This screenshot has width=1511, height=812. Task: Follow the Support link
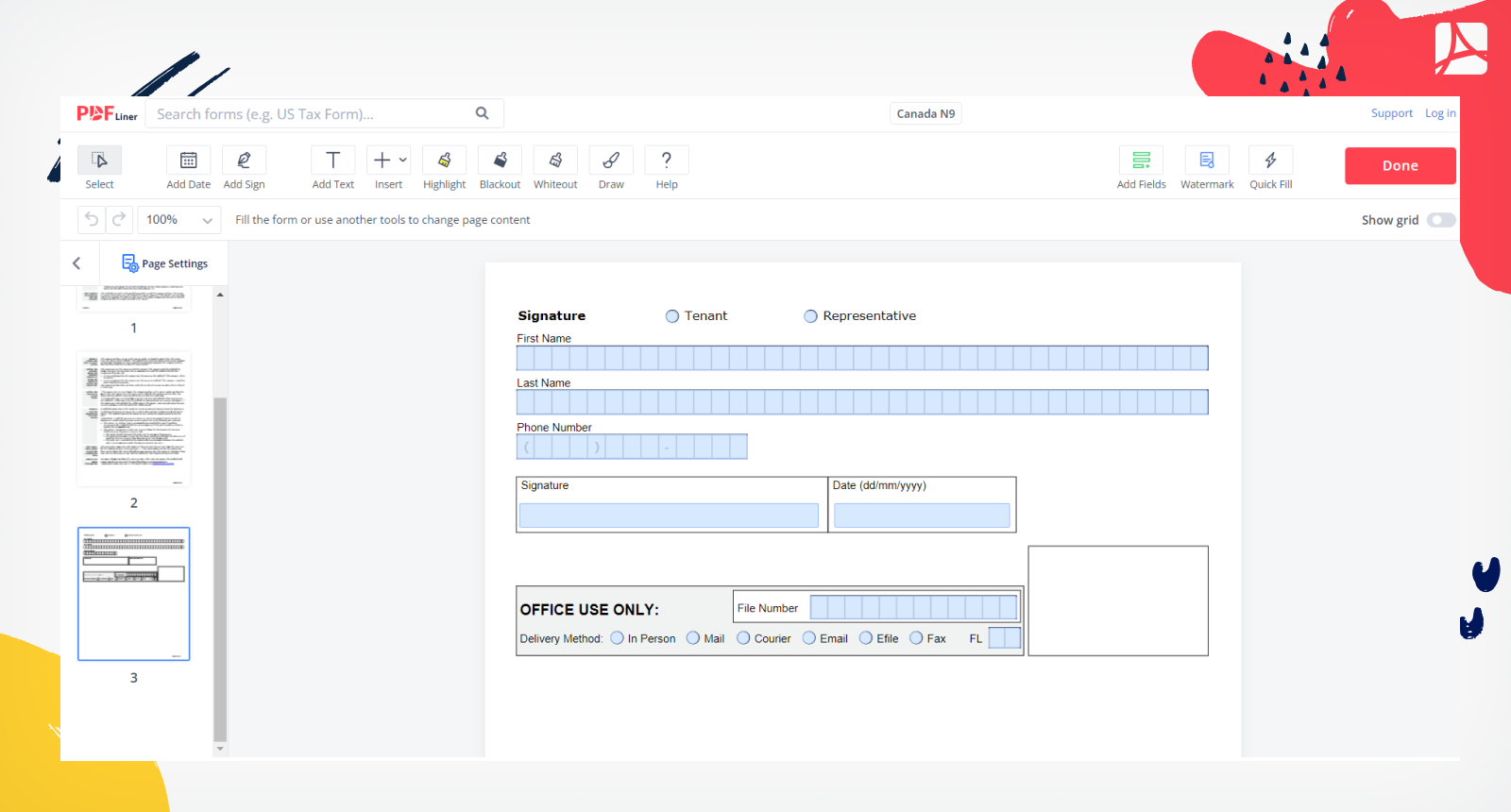1391,113
